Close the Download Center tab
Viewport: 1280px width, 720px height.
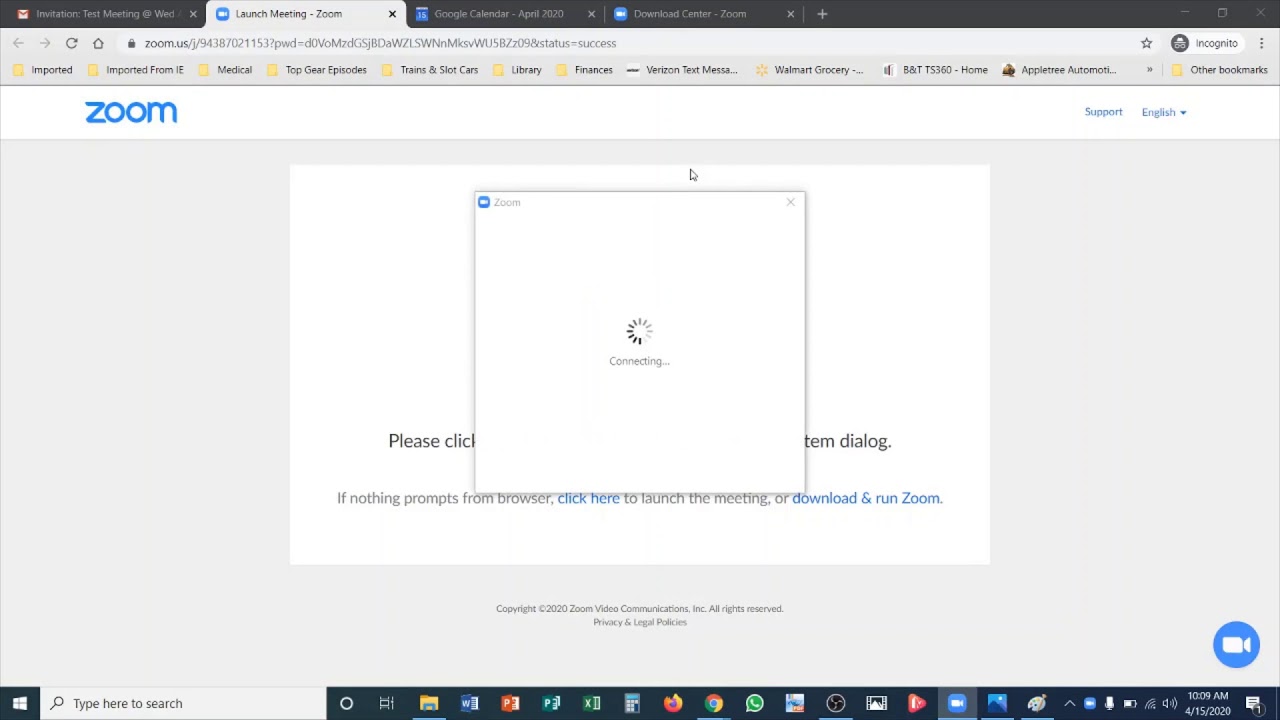(x=790, y=14)
